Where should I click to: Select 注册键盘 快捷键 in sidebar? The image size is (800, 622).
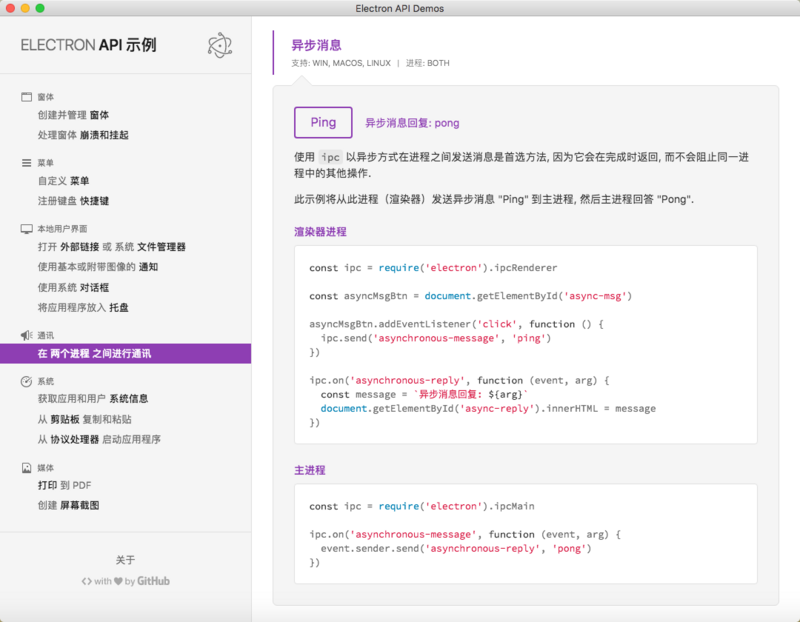[x=73, y=201]
